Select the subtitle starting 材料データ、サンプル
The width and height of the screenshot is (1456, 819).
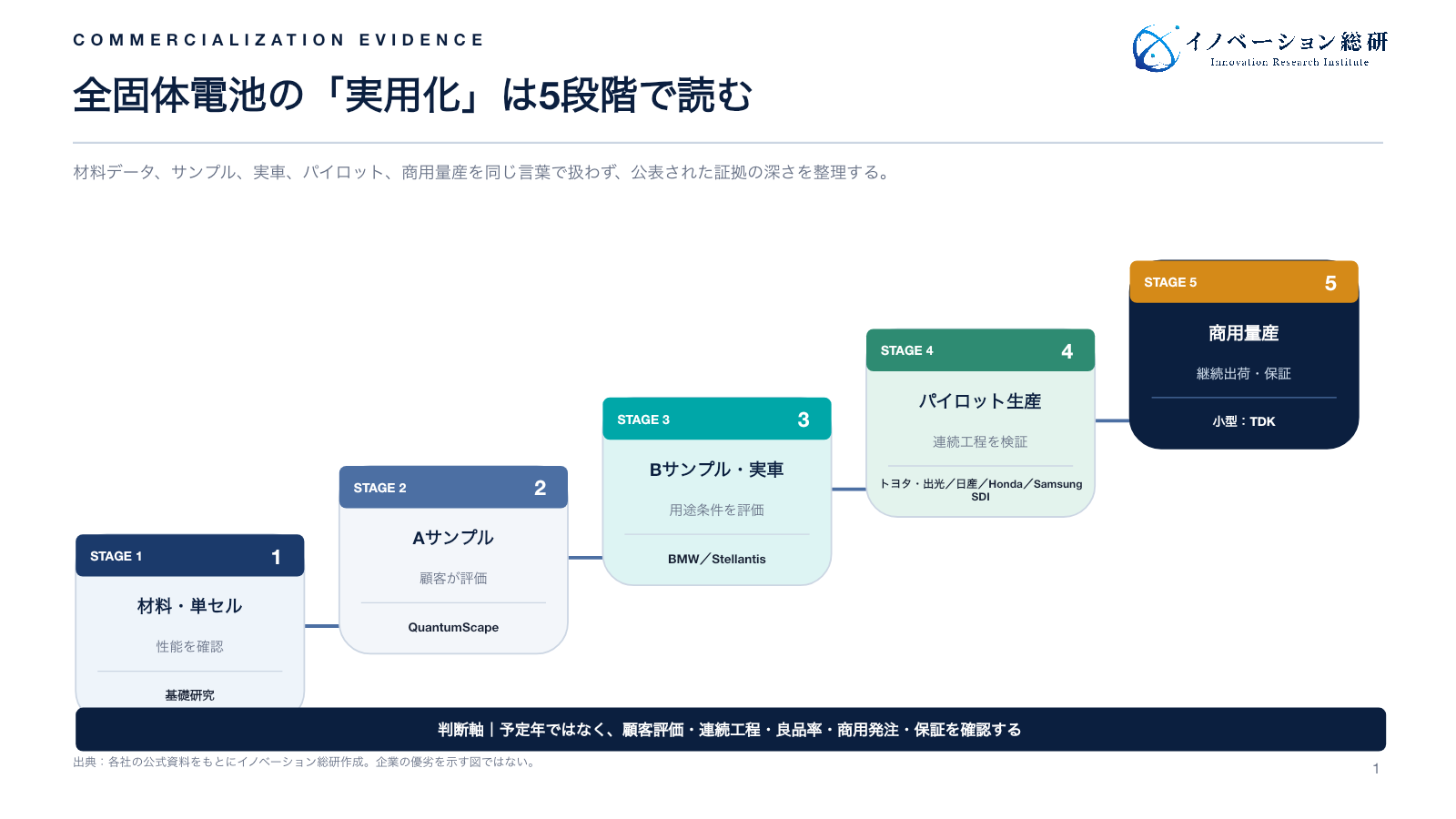pos(482,172)
